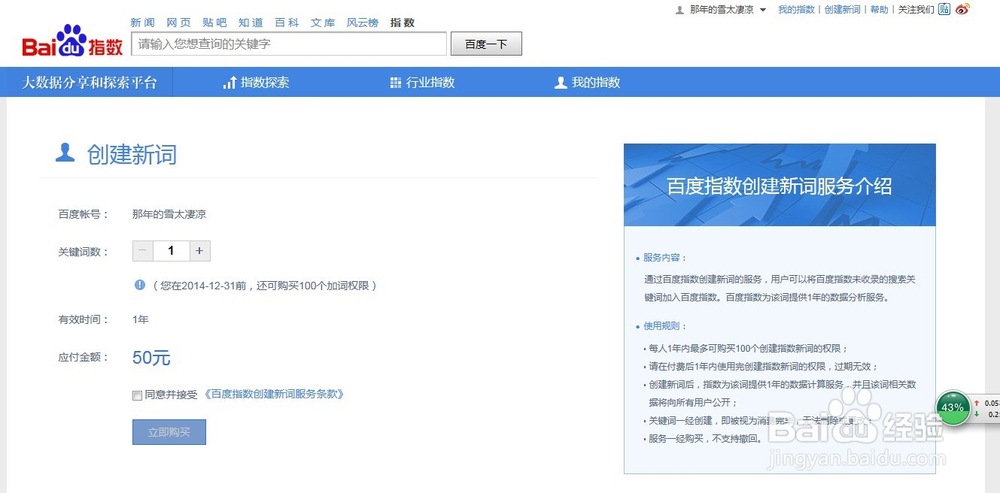Image resolution: width=1000 pixels, height=493 pixels.
Task: Decrease keyword count with minus button
Action: [x=142, y=251]
